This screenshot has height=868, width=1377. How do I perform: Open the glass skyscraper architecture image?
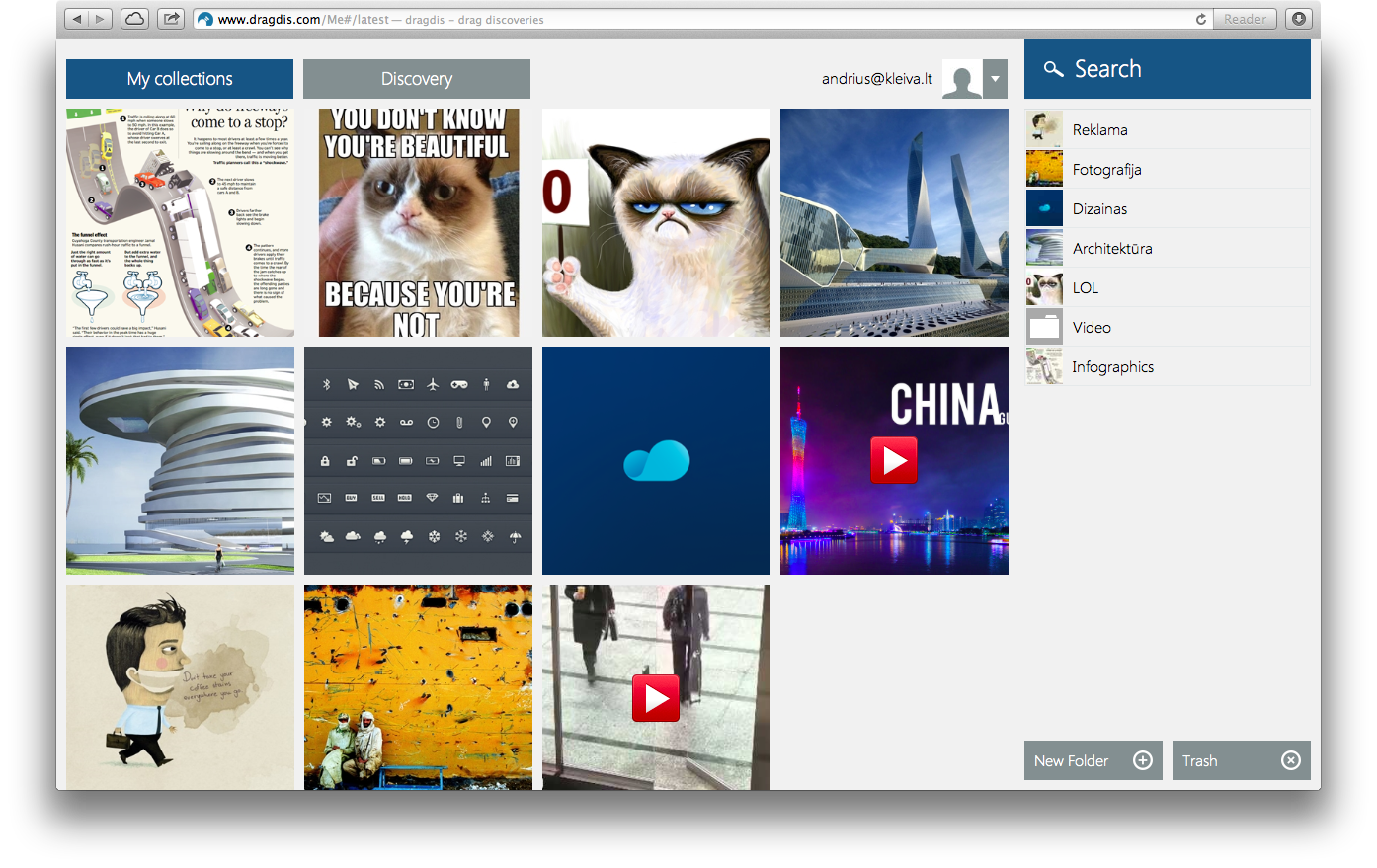[894, 222]
